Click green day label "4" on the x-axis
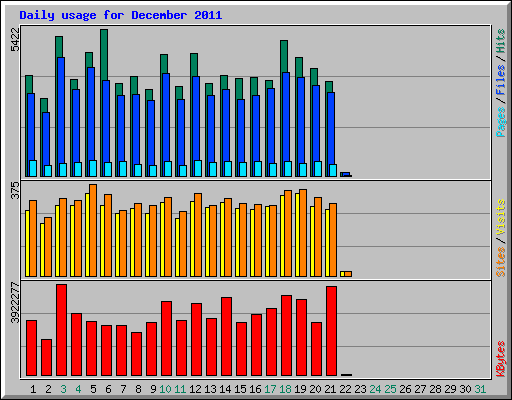Image resolution: width=512 pixels, height=400 pixels. 78,389
